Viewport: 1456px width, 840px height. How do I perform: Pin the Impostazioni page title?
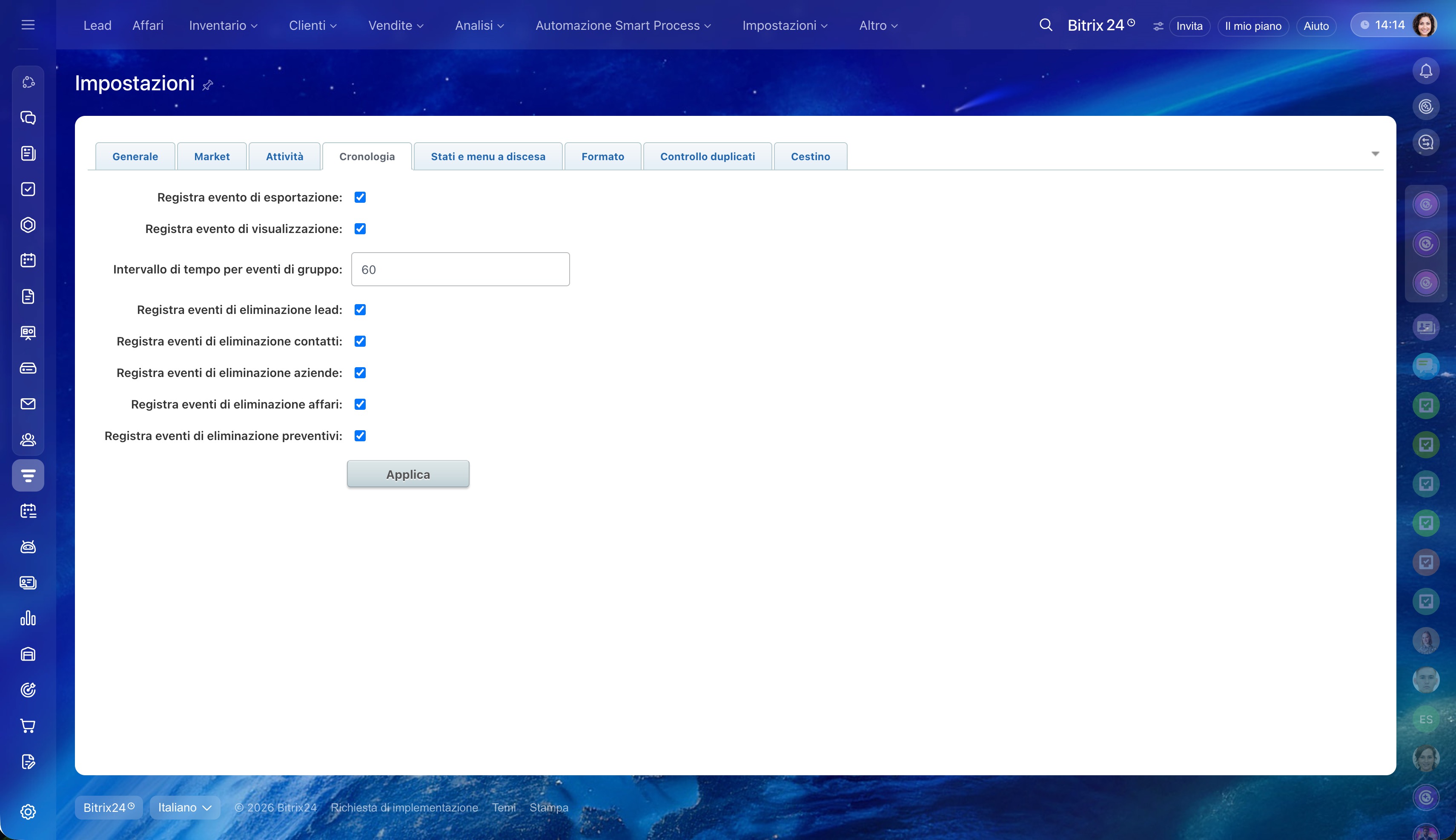208,85
